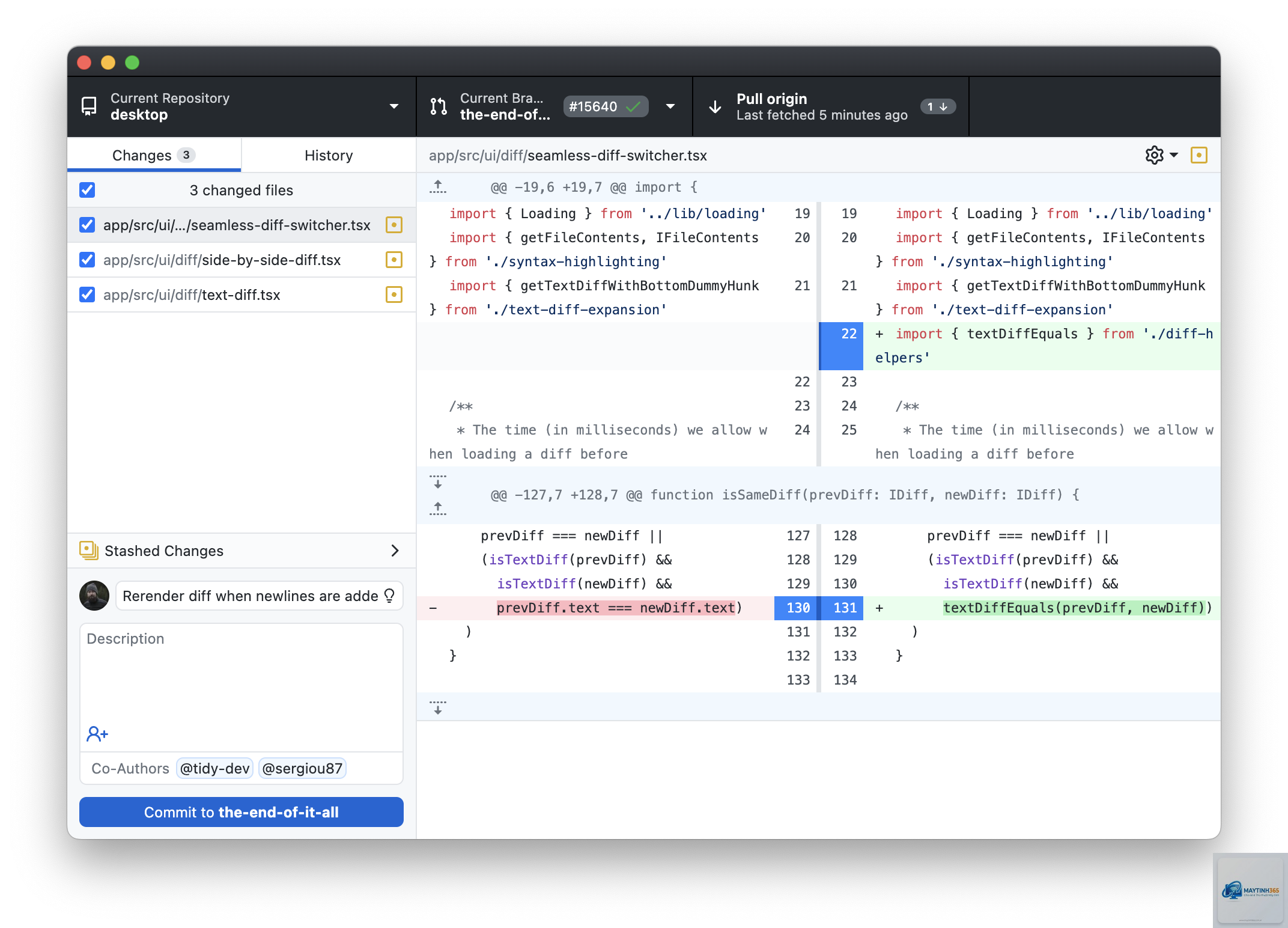Click the repository icon beside desktop
The width and height of the screenshot is (1288, 928).
click(89, 106)
